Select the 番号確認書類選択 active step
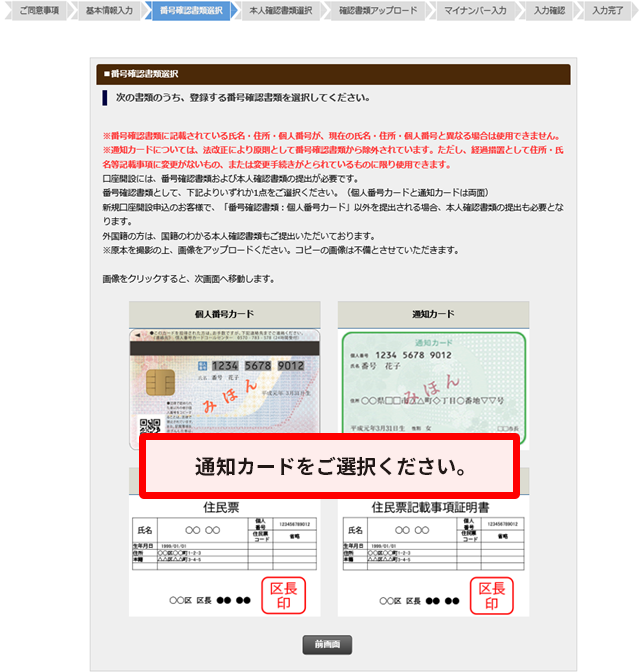Image resolution: width=640 pixels, height=672 pixels. (191, 10)
